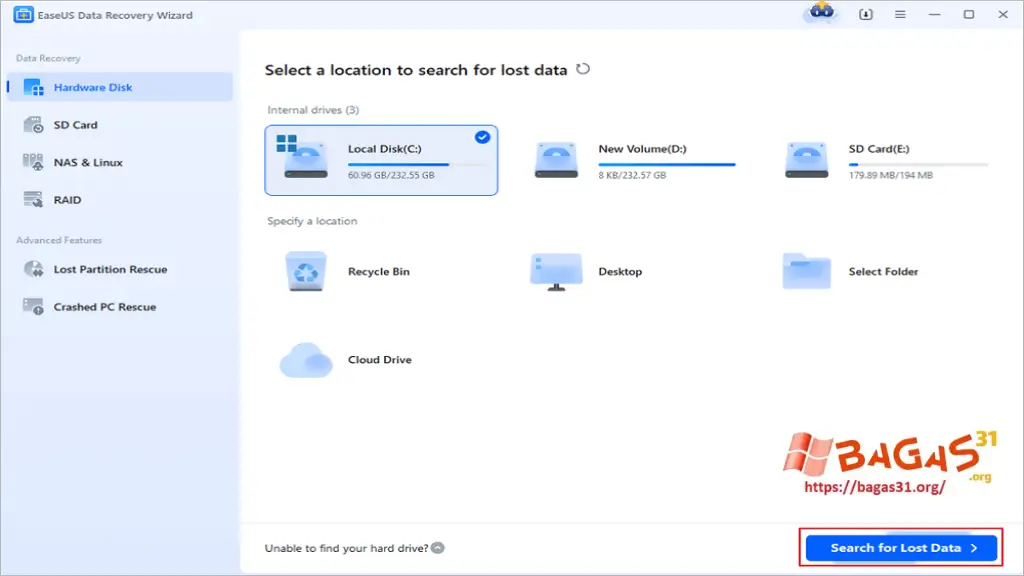Click the Recycle Bin location icon
Image resolution: width=1024 pixels, height=576 pixels.
(x=306, y=270)
